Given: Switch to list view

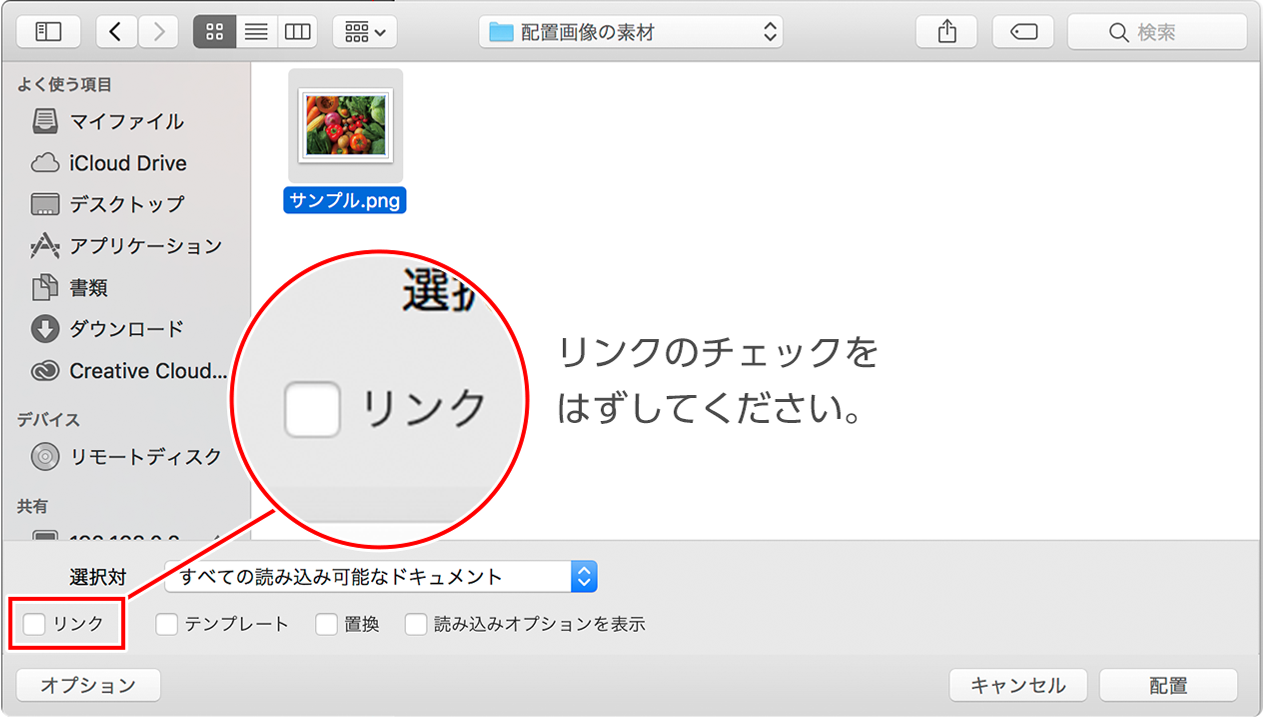Looking at the screenshot, I should [256, 32].
